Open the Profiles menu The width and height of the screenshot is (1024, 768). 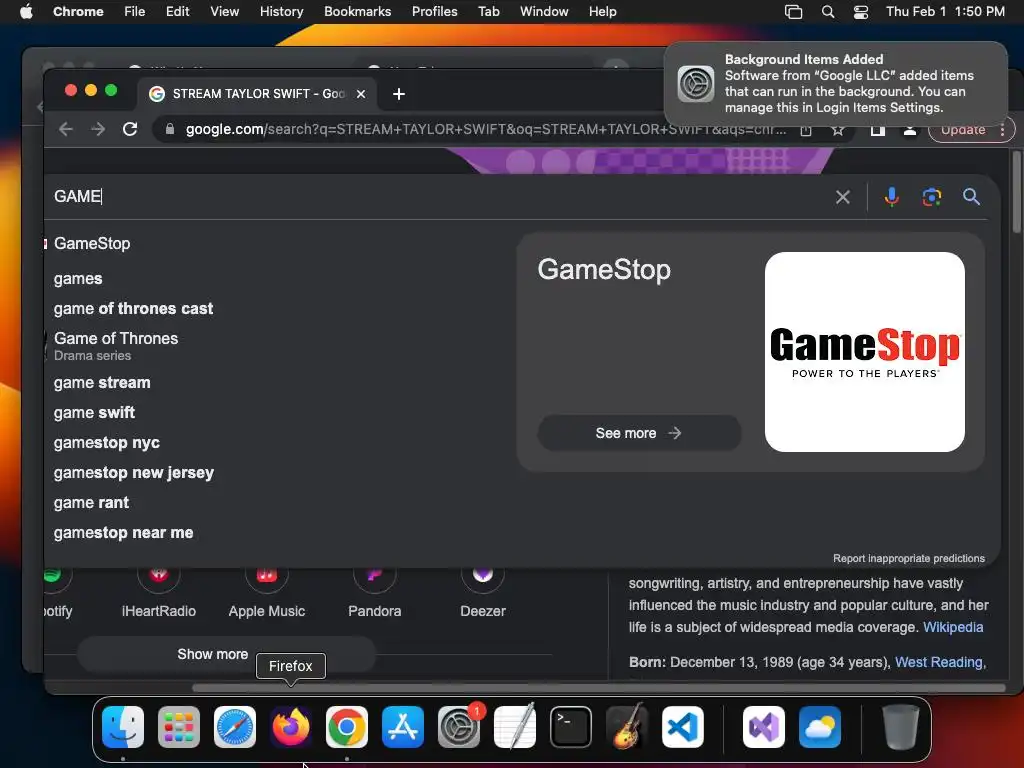click(434, 12)
